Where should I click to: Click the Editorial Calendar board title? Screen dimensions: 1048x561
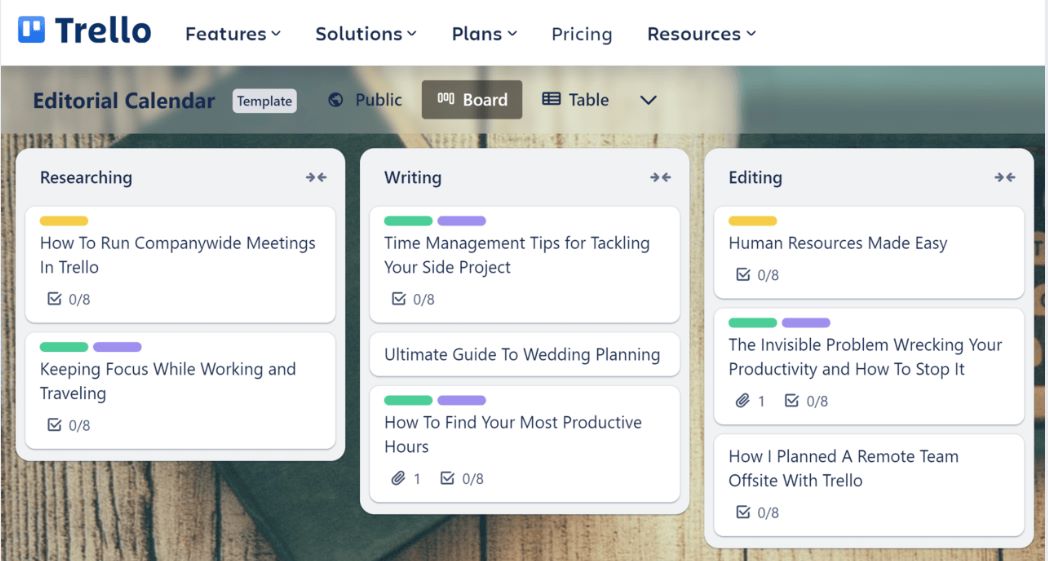124,101
